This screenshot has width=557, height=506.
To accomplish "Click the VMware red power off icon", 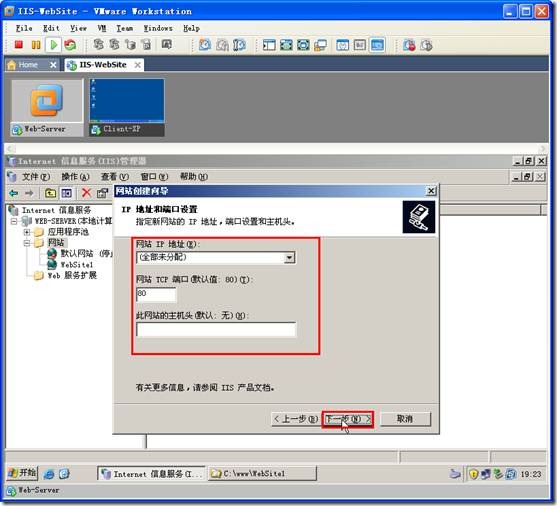I will [18, 45].
